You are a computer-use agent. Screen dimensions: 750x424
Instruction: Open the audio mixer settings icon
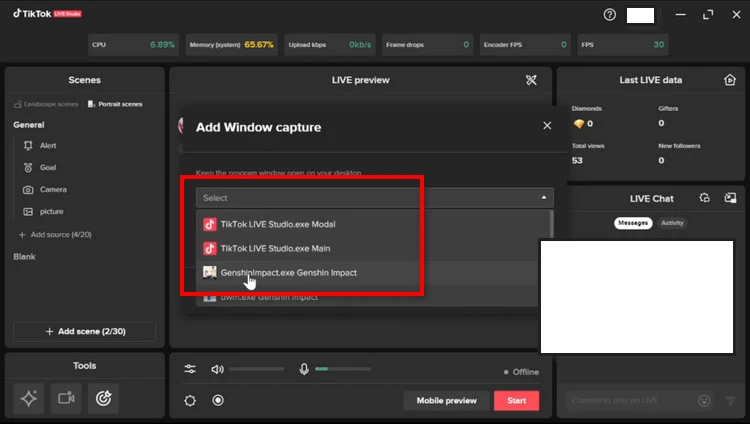pyautogui.click(x=190, y=369)
